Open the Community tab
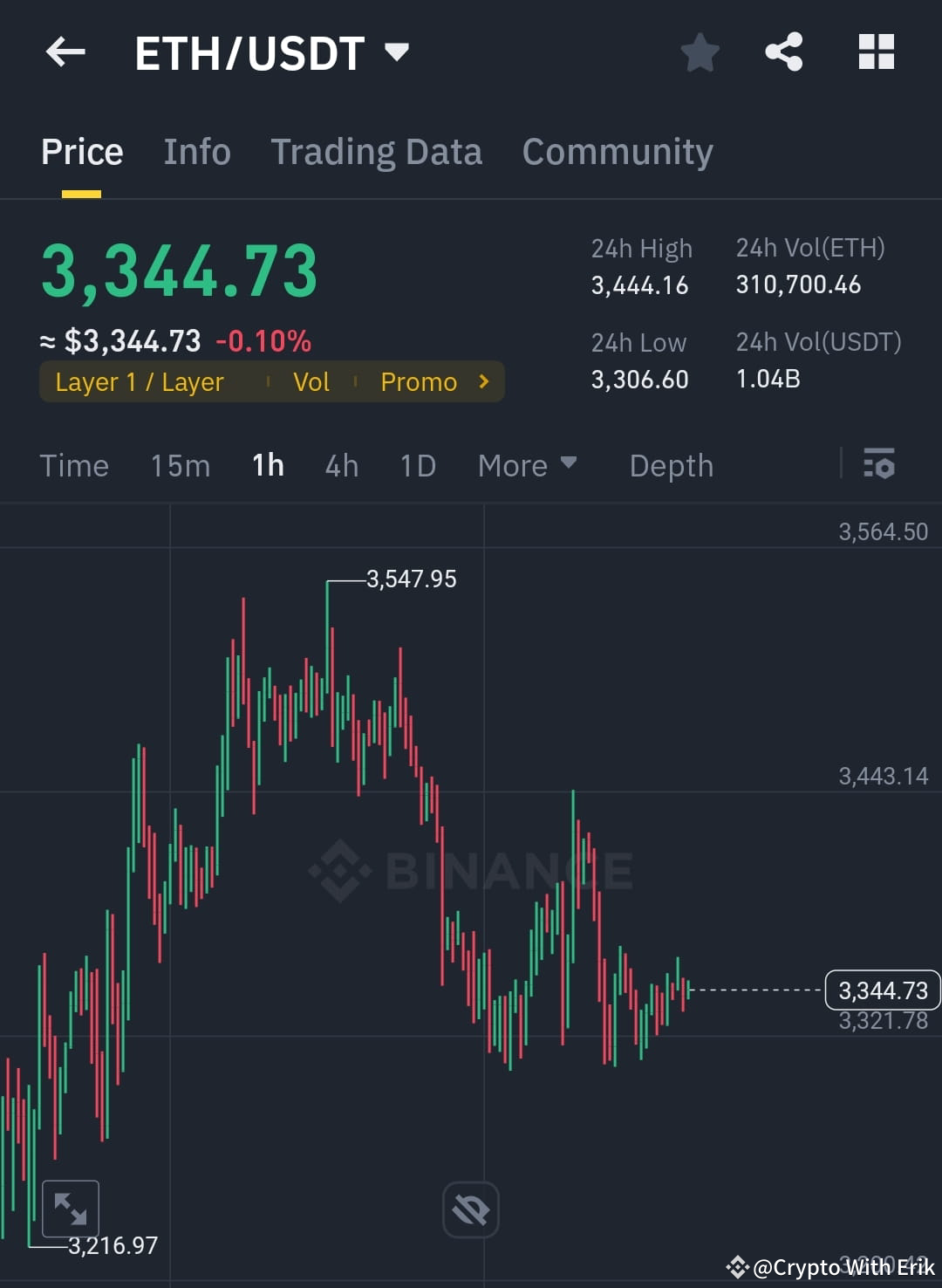 coord(617,150)
